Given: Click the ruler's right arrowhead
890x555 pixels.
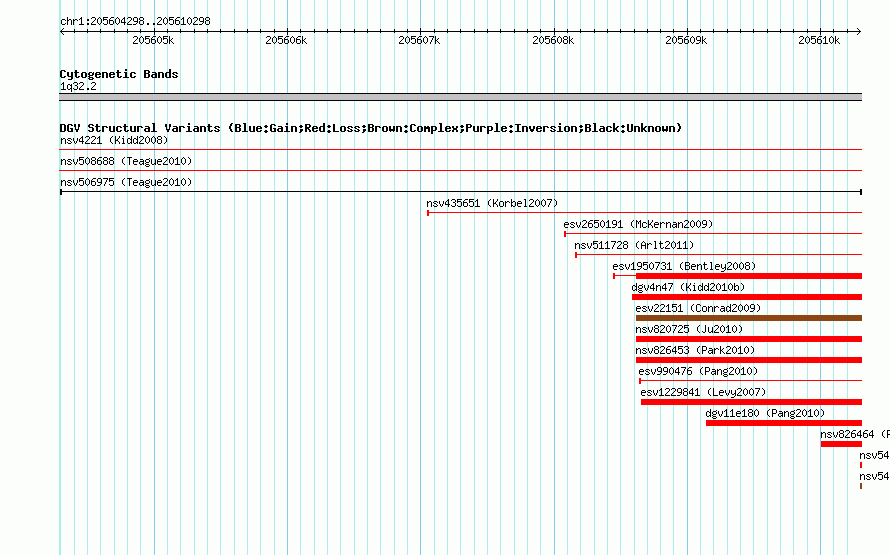Looking at the screenshot, I should (x=859, y=31).
